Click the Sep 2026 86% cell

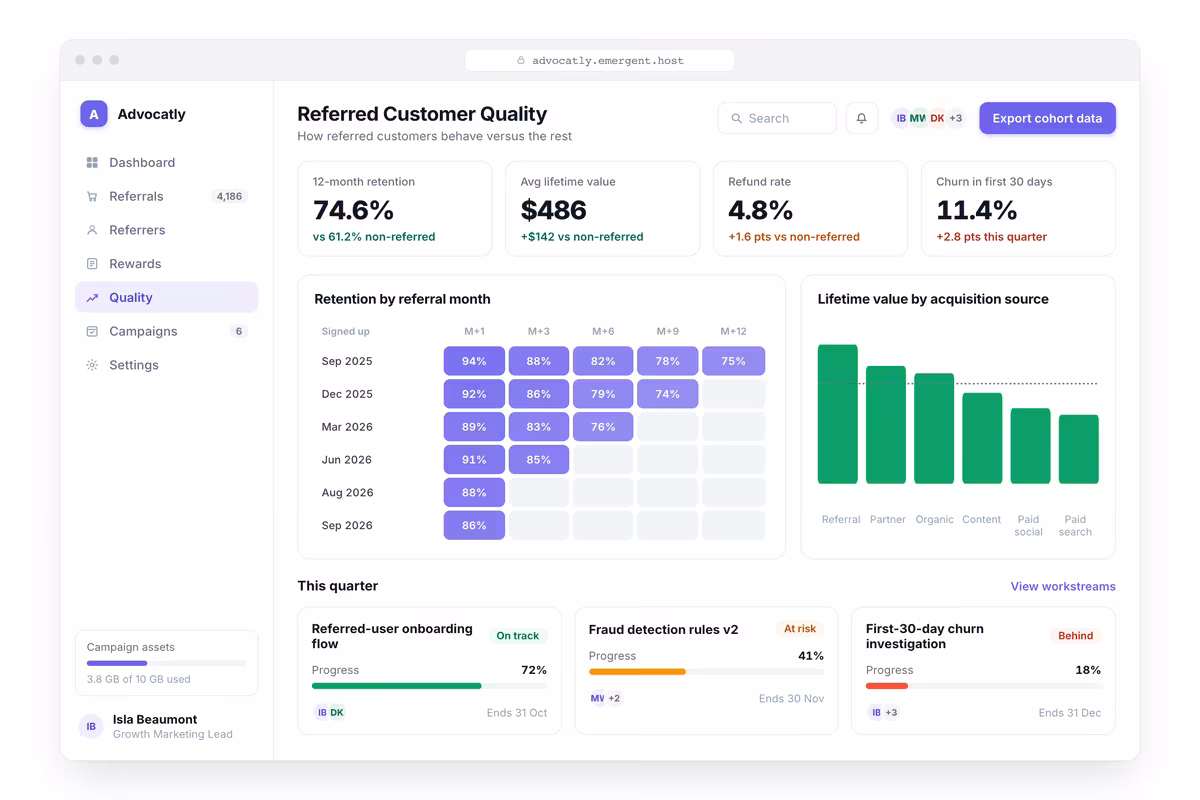pyautogui.click(x=474, y=525)
